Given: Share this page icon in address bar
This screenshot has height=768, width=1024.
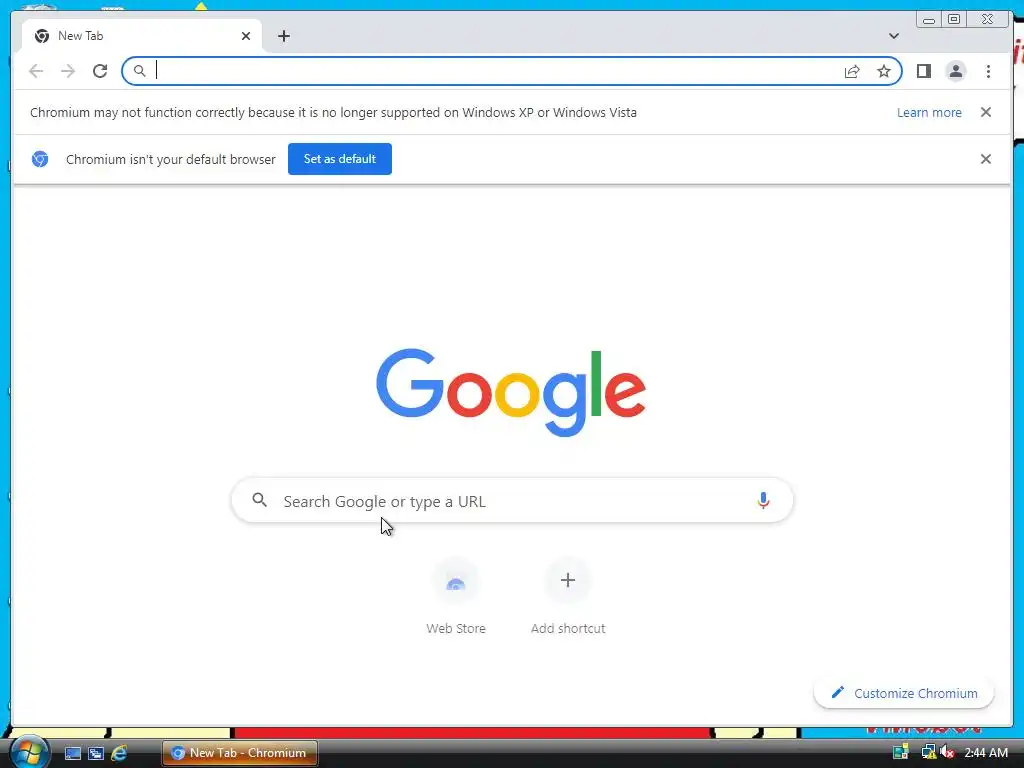Looking at the screenshot, I should [x=852, y=71].
